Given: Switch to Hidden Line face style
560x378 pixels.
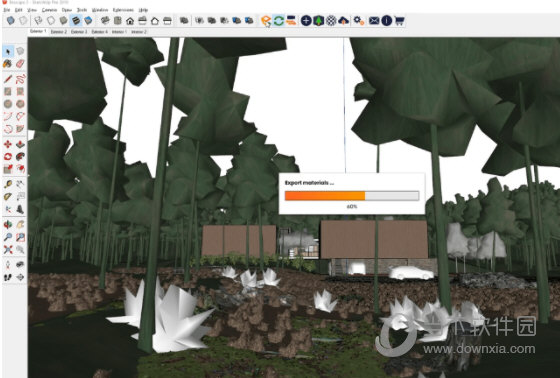Looking at the screenshot, I should [x=51, y=21].
